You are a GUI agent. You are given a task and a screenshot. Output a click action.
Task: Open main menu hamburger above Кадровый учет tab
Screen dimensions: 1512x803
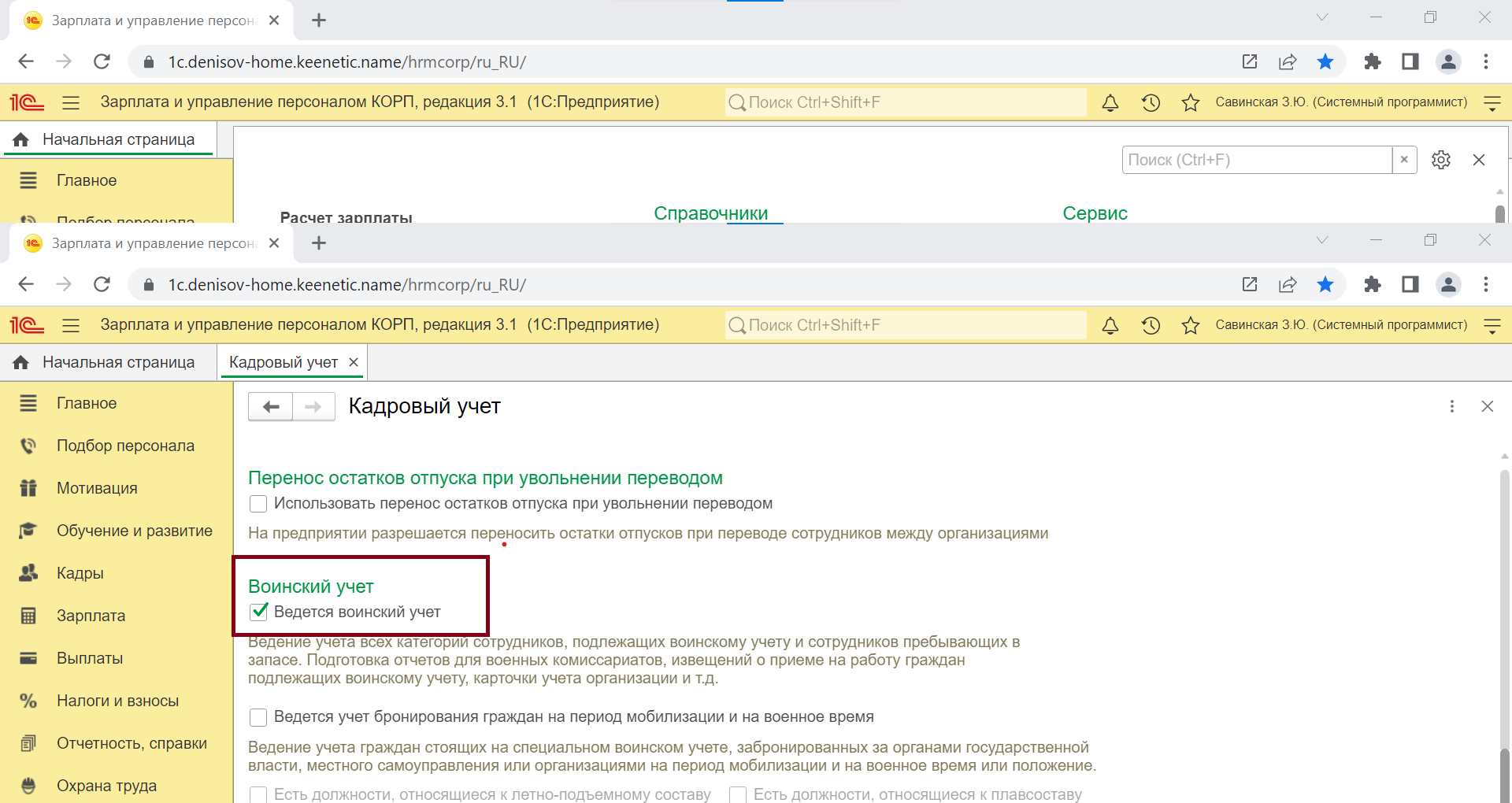coord(71,325)
